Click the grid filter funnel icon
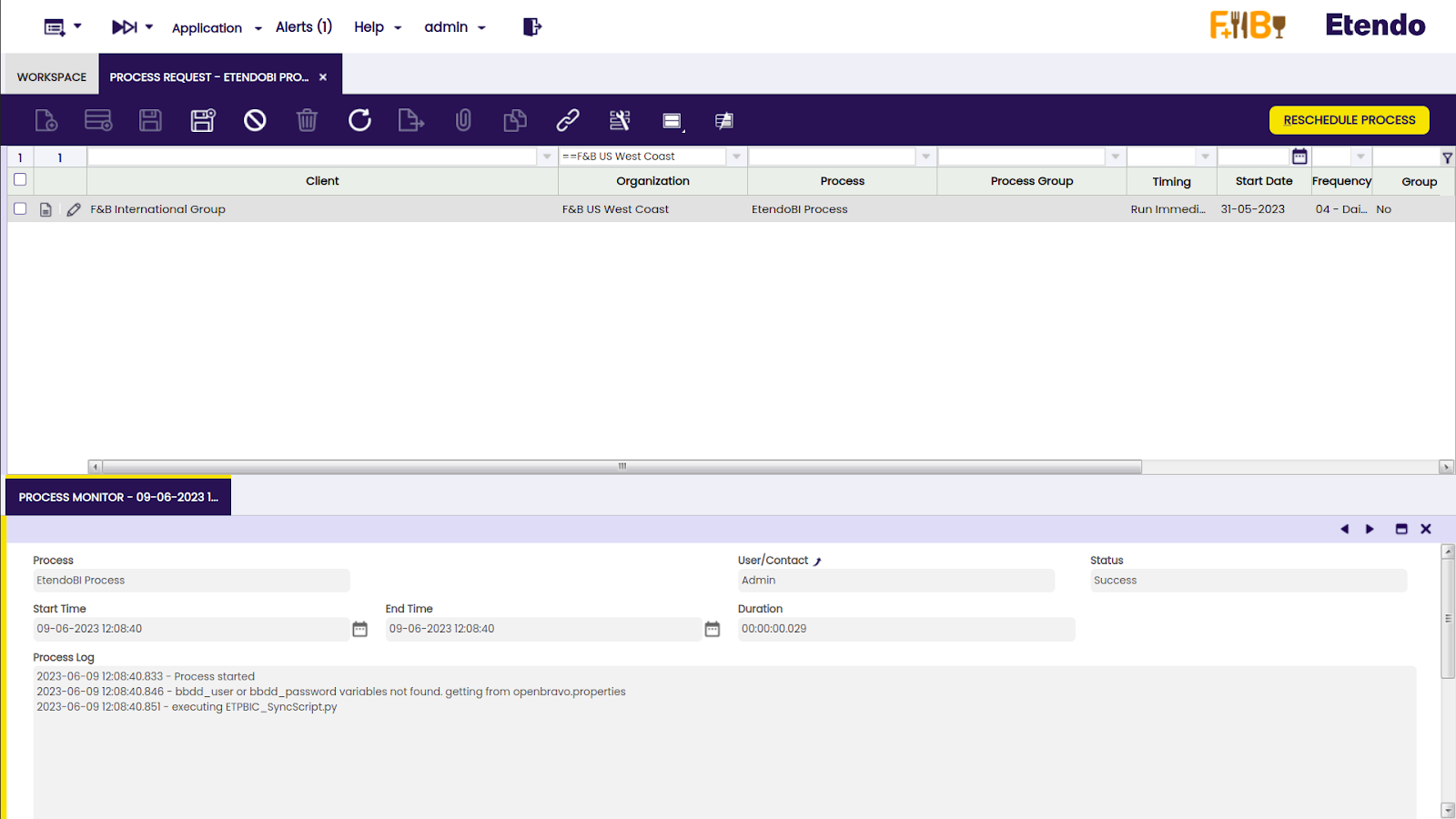1456x819 pixels. (x=1447, y=157)
